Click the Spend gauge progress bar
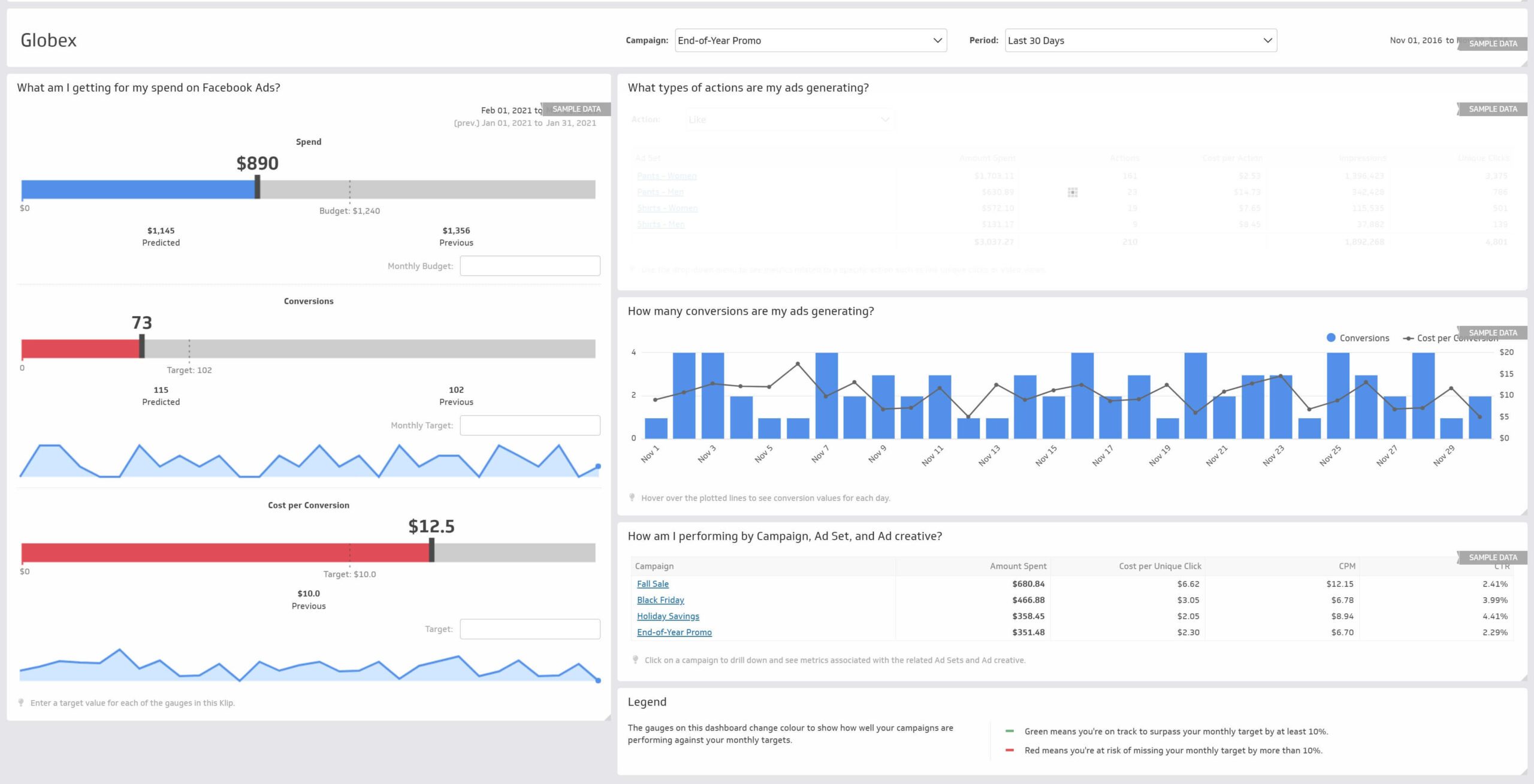This screenshot has height=784, width=1534. [138, 190]
